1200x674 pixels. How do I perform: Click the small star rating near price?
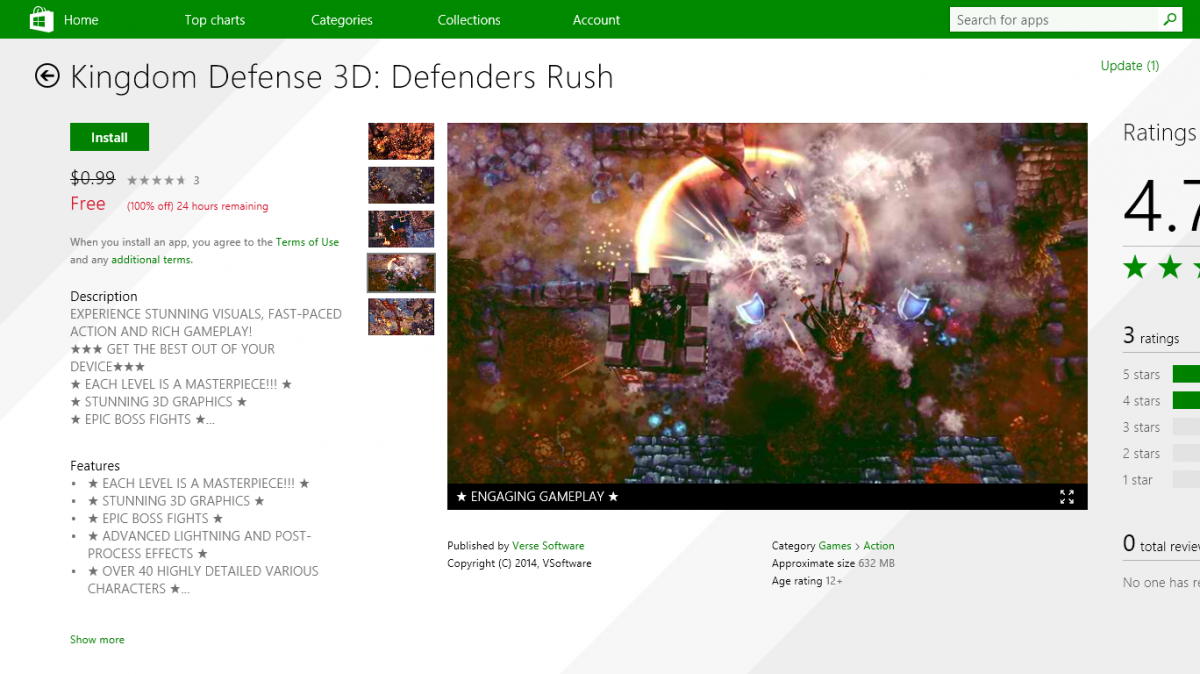[156, 180]
